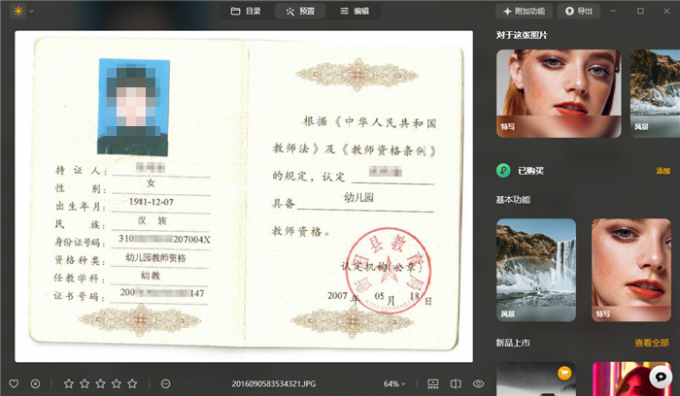
Task: Click the 导出 export button
Action: tap(579, 11)
